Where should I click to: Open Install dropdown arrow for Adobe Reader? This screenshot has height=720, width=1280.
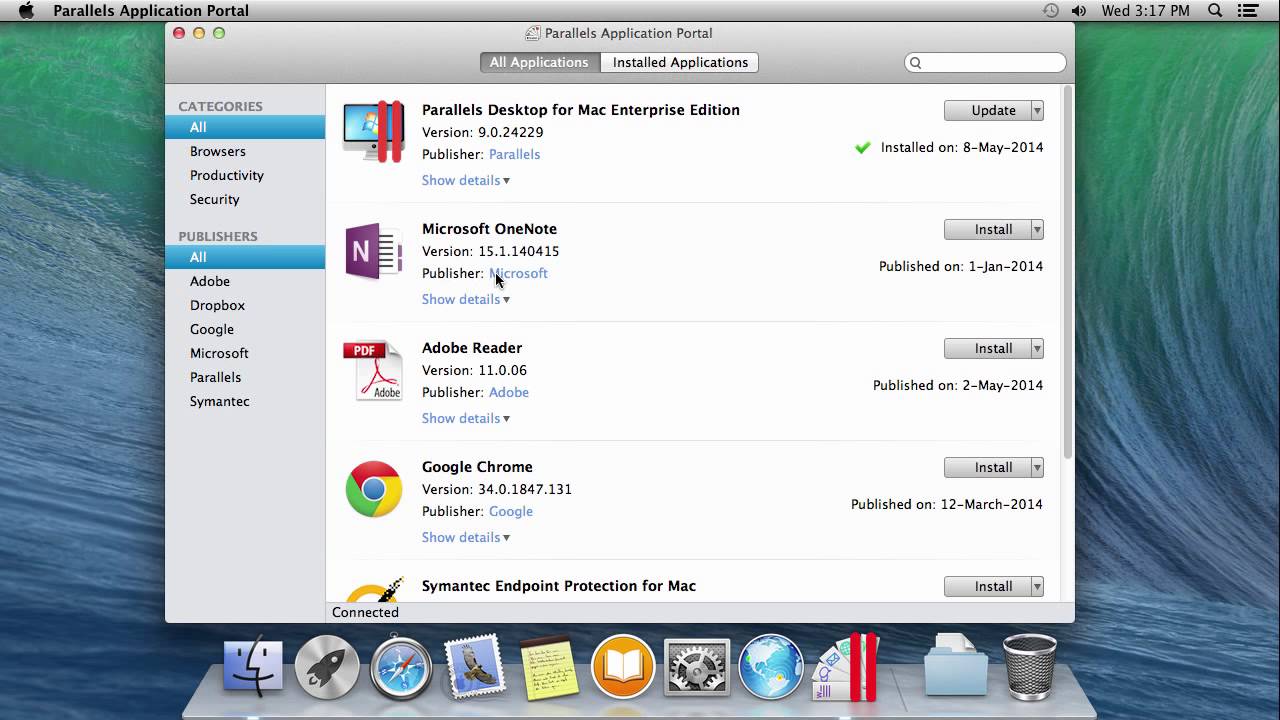tap(1037, 348)
